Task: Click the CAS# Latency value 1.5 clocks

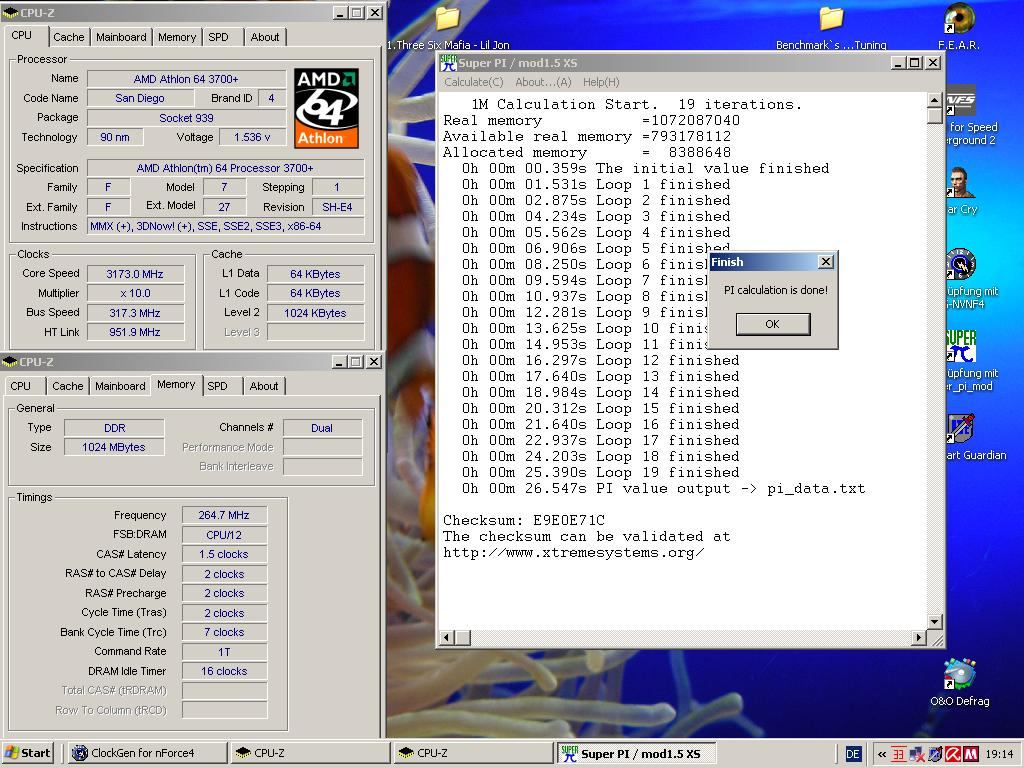Action: pos(224,554)
